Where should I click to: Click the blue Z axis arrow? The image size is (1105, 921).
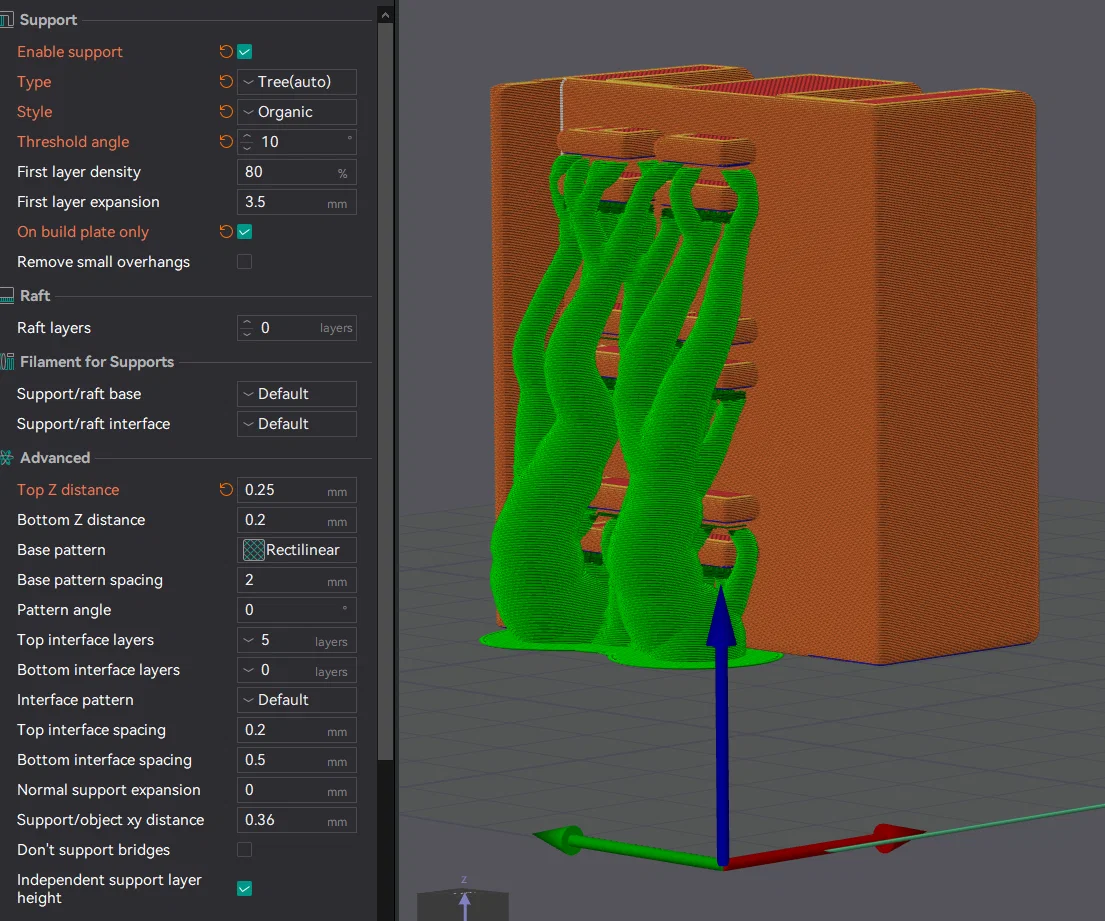722,726
